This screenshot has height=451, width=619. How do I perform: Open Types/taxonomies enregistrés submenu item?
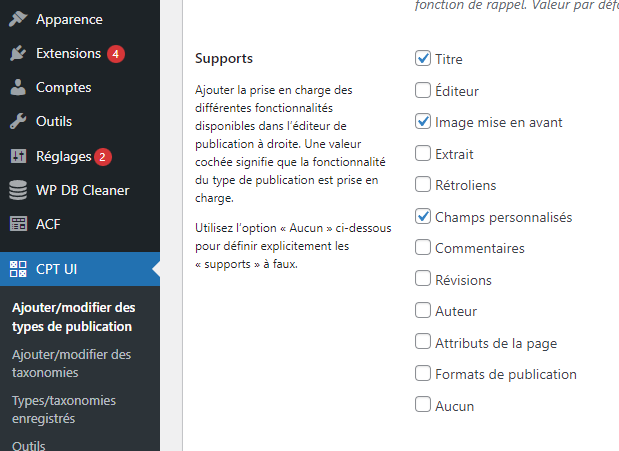[63, 409]
